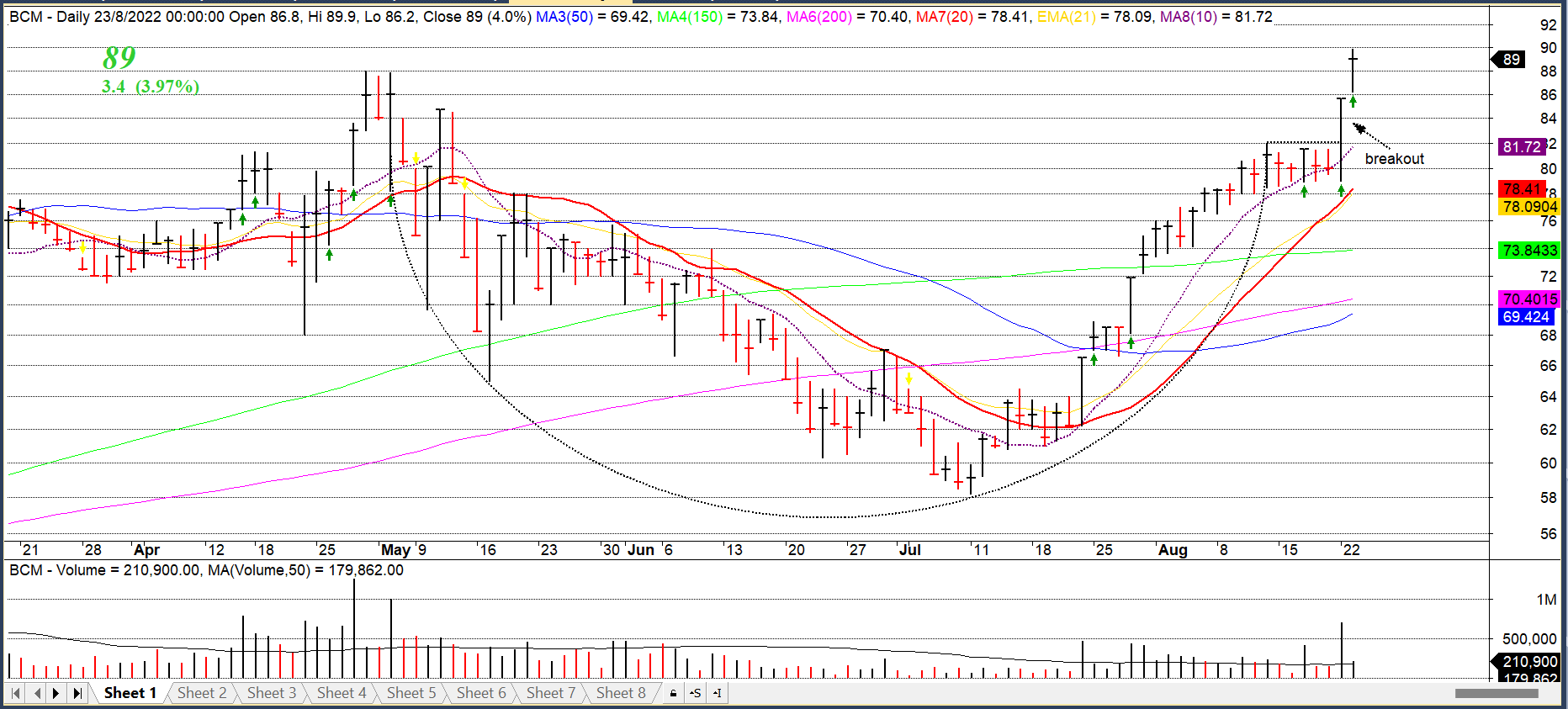Go to the previous chart sheet
The image size is (1568, 709).
click(37, 693)
